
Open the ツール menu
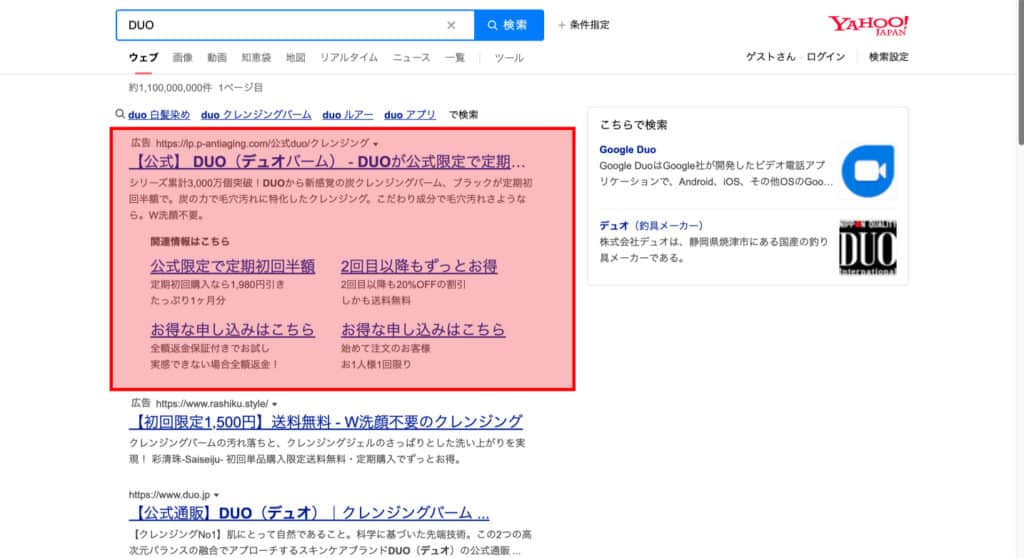[509, 57]
